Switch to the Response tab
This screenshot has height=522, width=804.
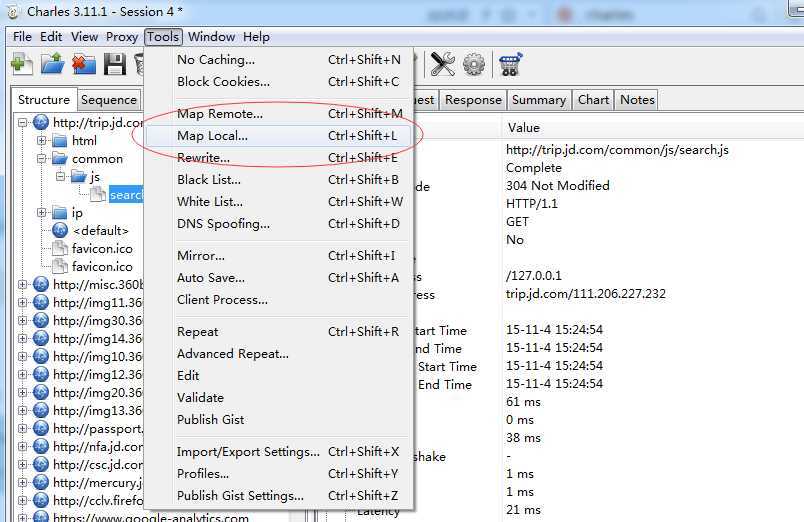point(473,99)
